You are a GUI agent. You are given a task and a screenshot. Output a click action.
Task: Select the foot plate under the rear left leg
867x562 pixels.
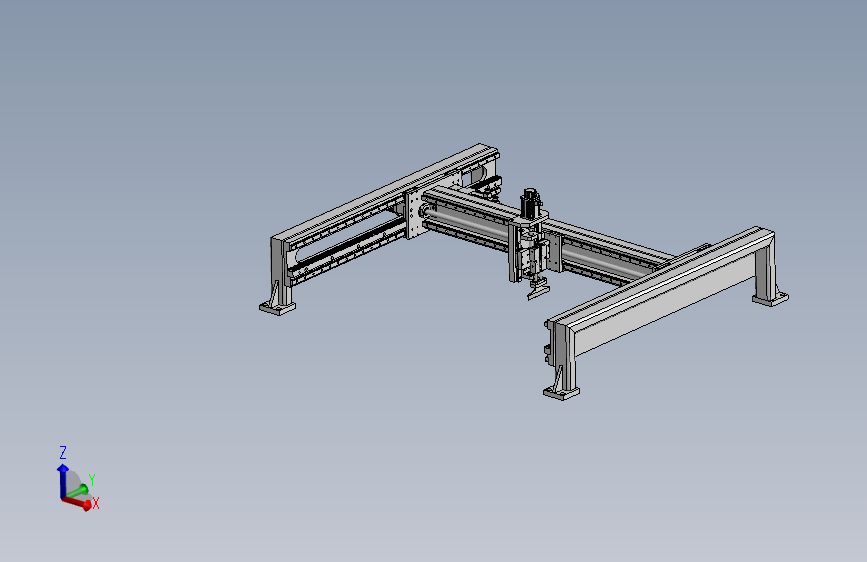coord(278,308)
